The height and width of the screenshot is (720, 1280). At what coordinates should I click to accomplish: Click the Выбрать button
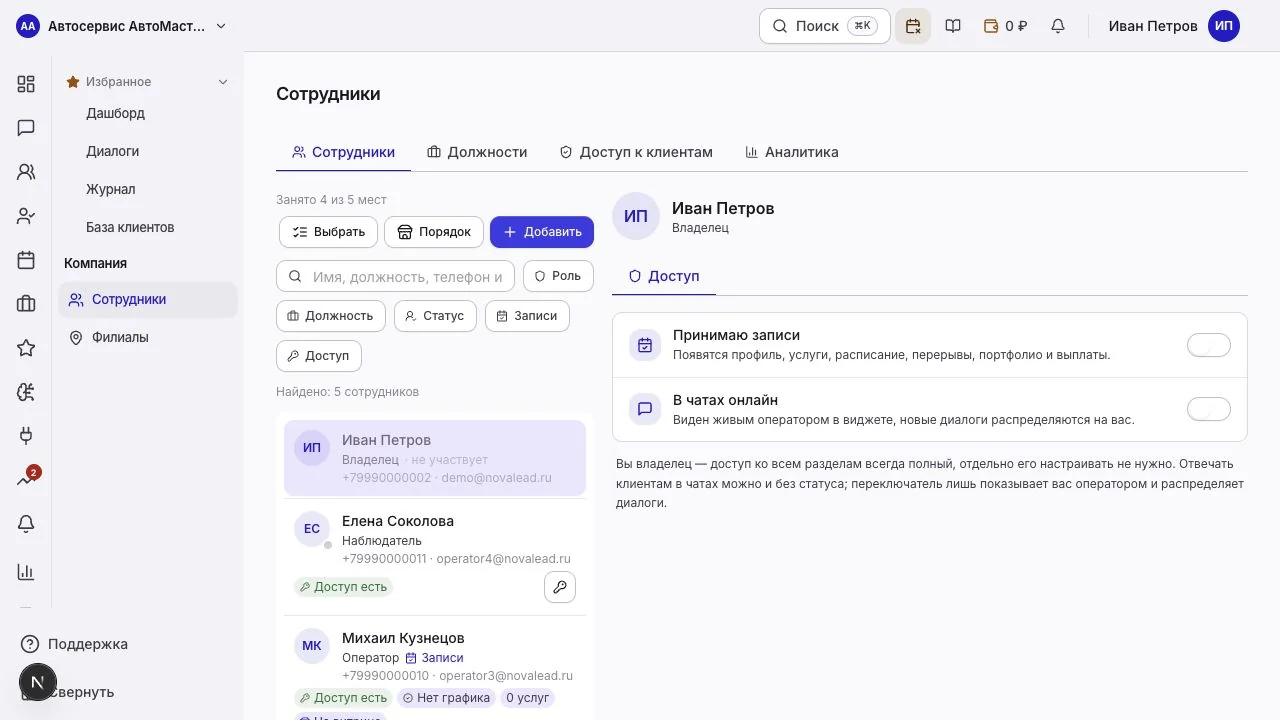point(329,232)
